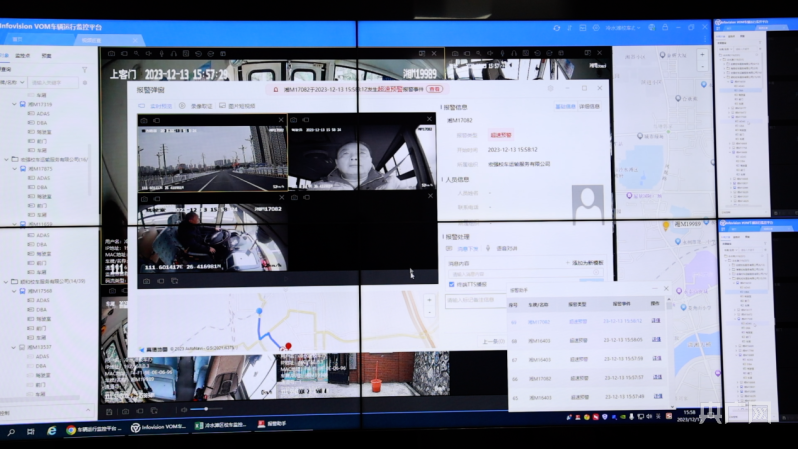This screenshot has width=798, height=449.
Task: Open the search type dropdown in the tree panel
Action: [x=13, y=82]
